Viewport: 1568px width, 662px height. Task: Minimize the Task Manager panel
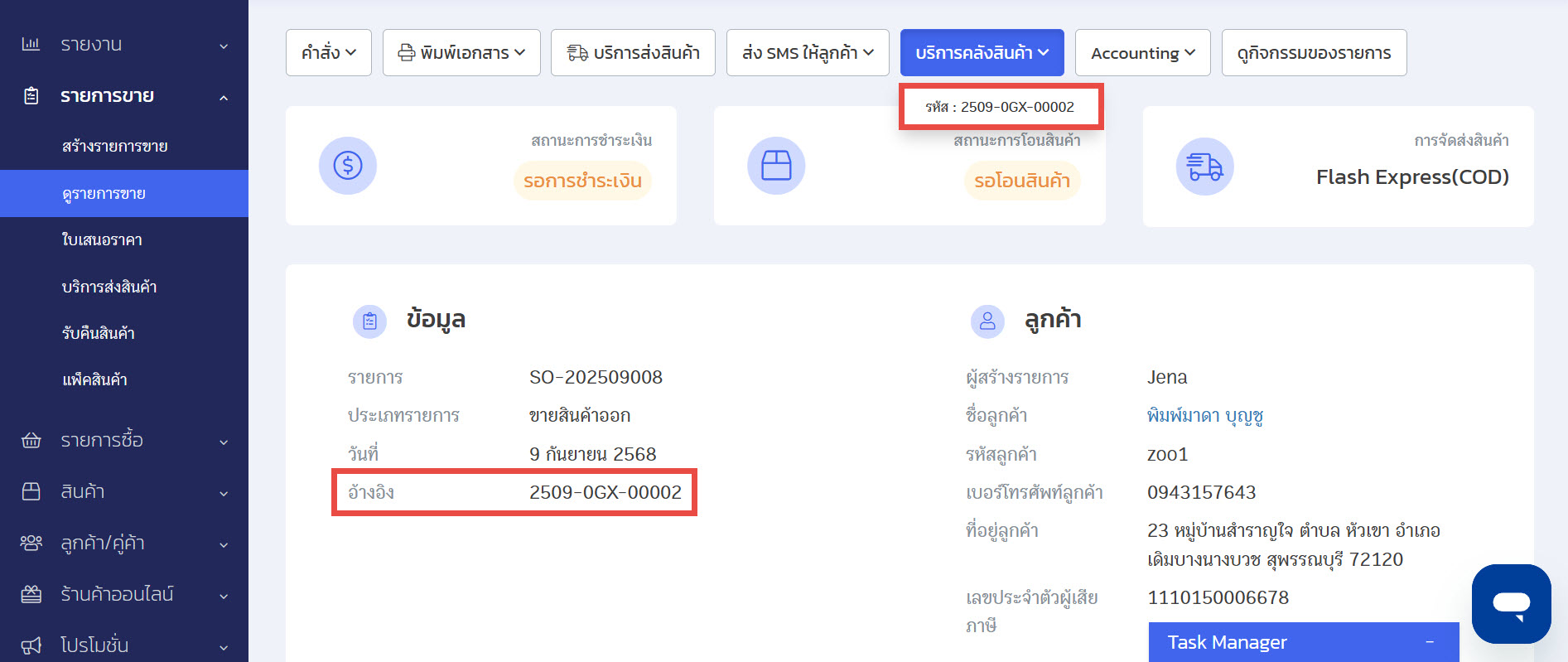click(x=1430, y=642)
